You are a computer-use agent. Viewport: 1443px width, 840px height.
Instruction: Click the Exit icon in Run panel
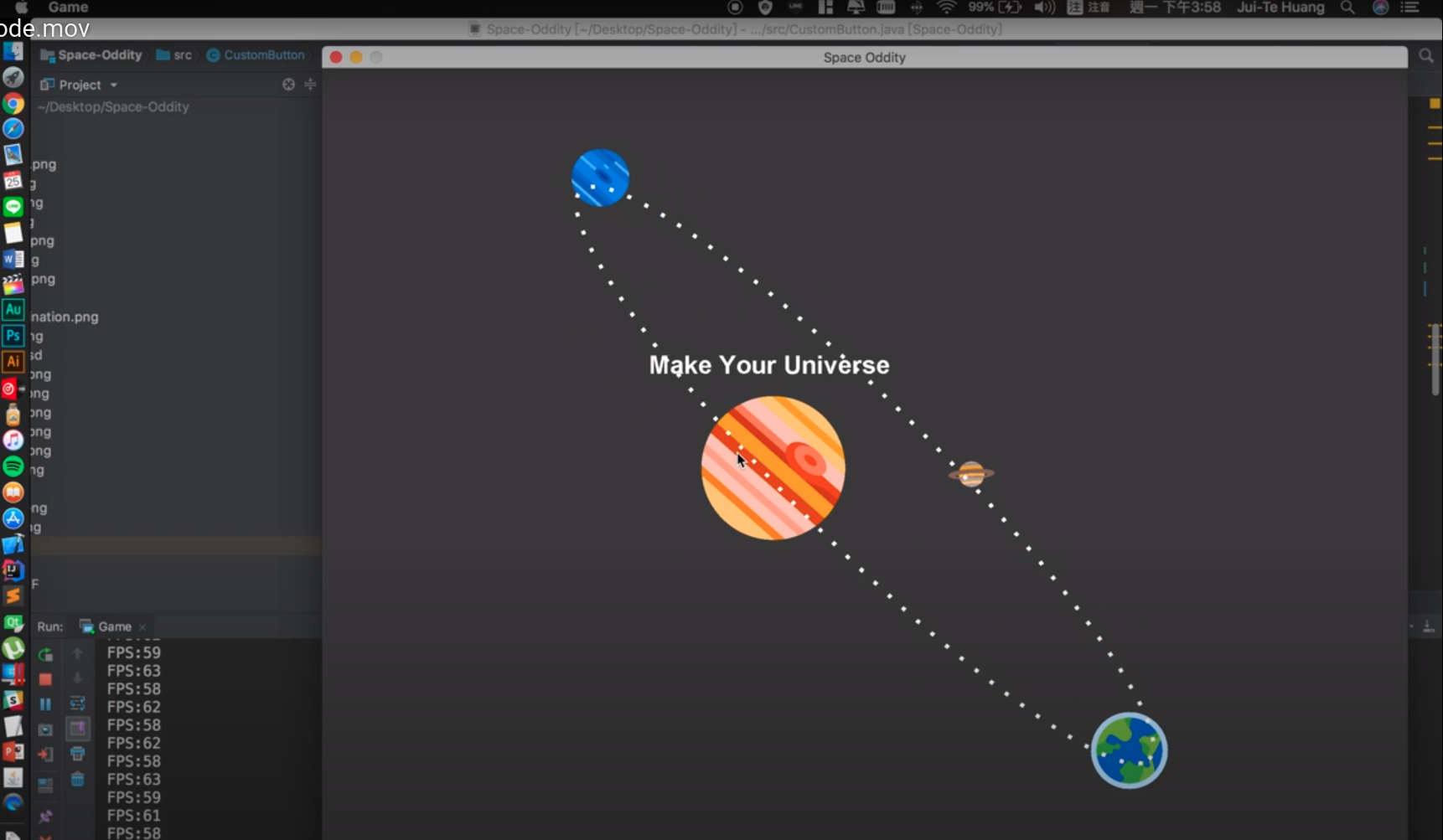point(45,755)
